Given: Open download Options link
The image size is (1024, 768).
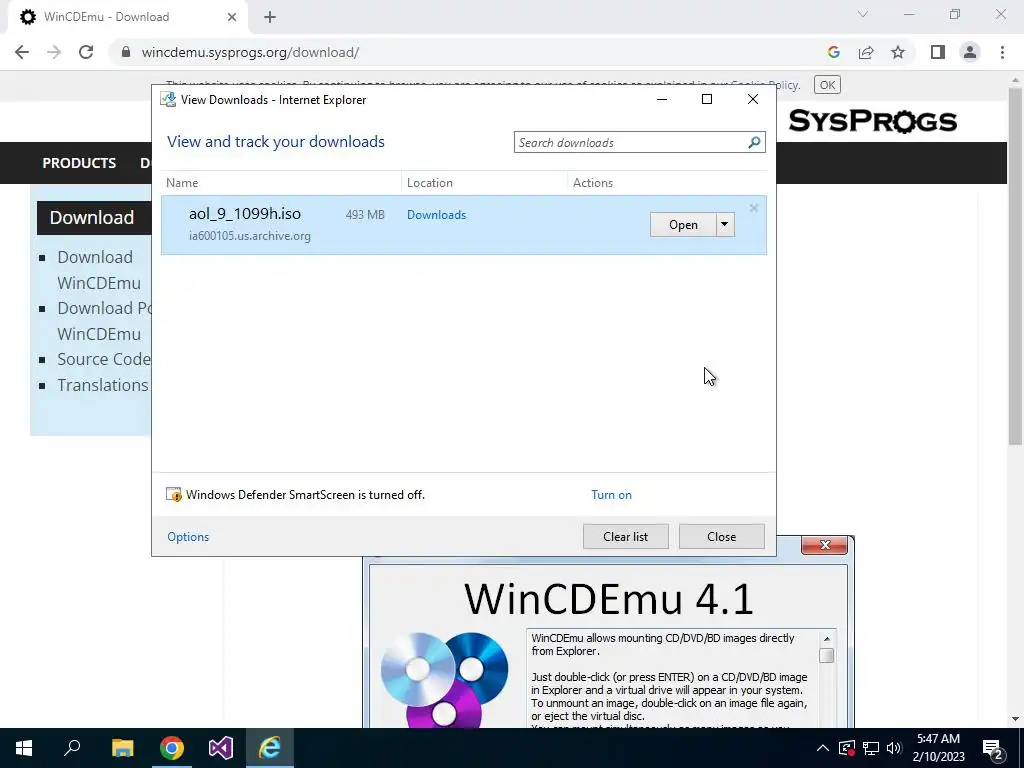Looking at the screenshot, I should pos(188,537).
